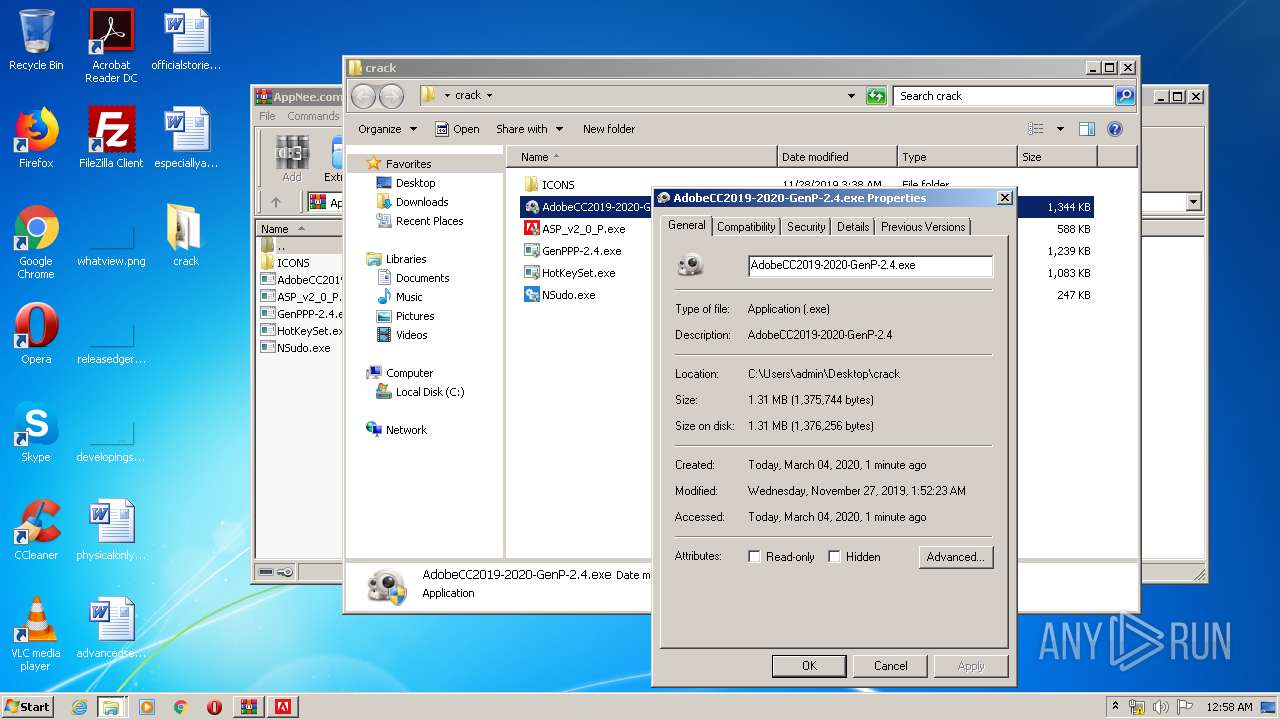This screenshot has height=720, width=1280.
Task: Expand the address bar history dropdown
Action: point(851,96)
